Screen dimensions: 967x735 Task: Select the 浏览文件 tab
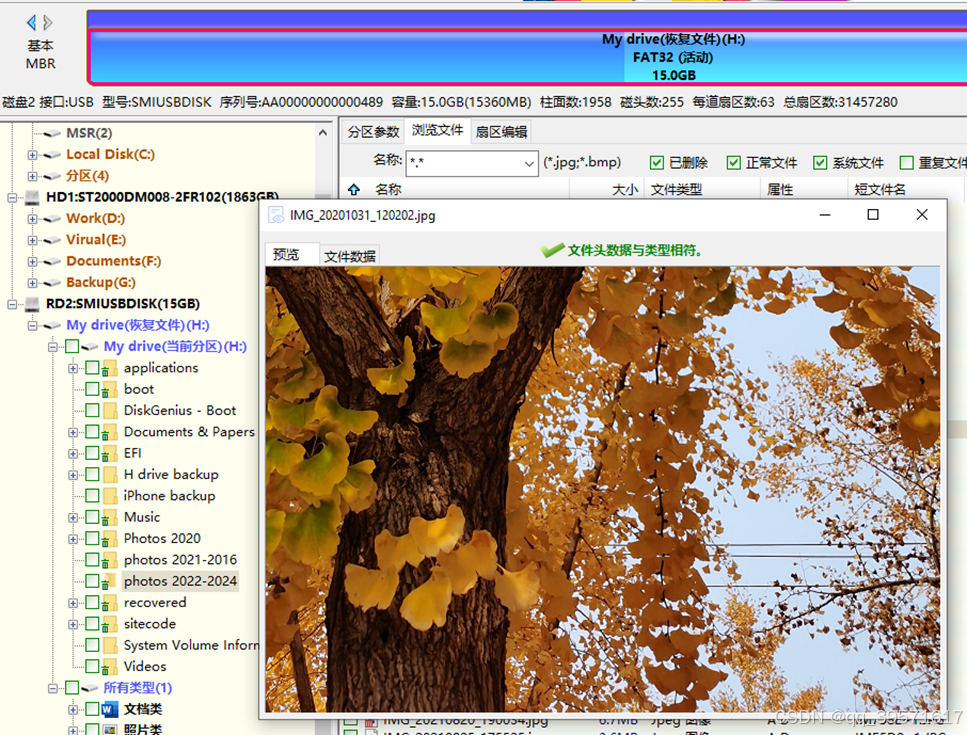437,130
